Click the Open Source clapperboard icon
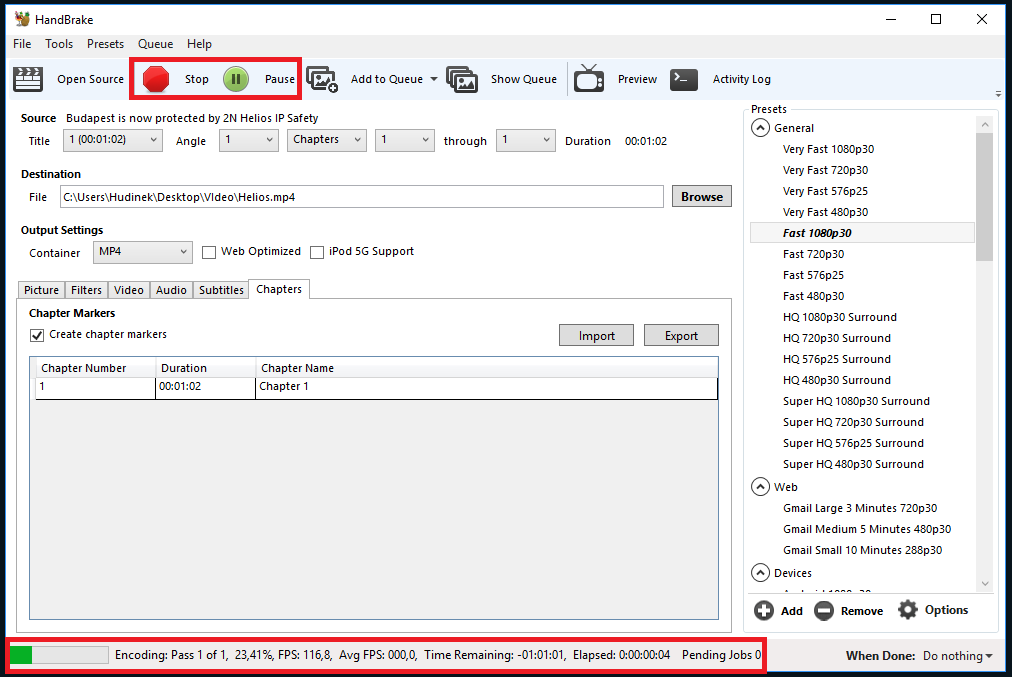Viewport: 1012px width, 677px height. 28,80
